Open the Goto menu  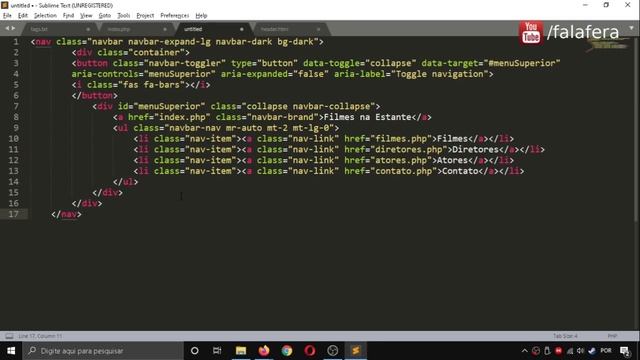pyautogui.click(x=105, y=16)
